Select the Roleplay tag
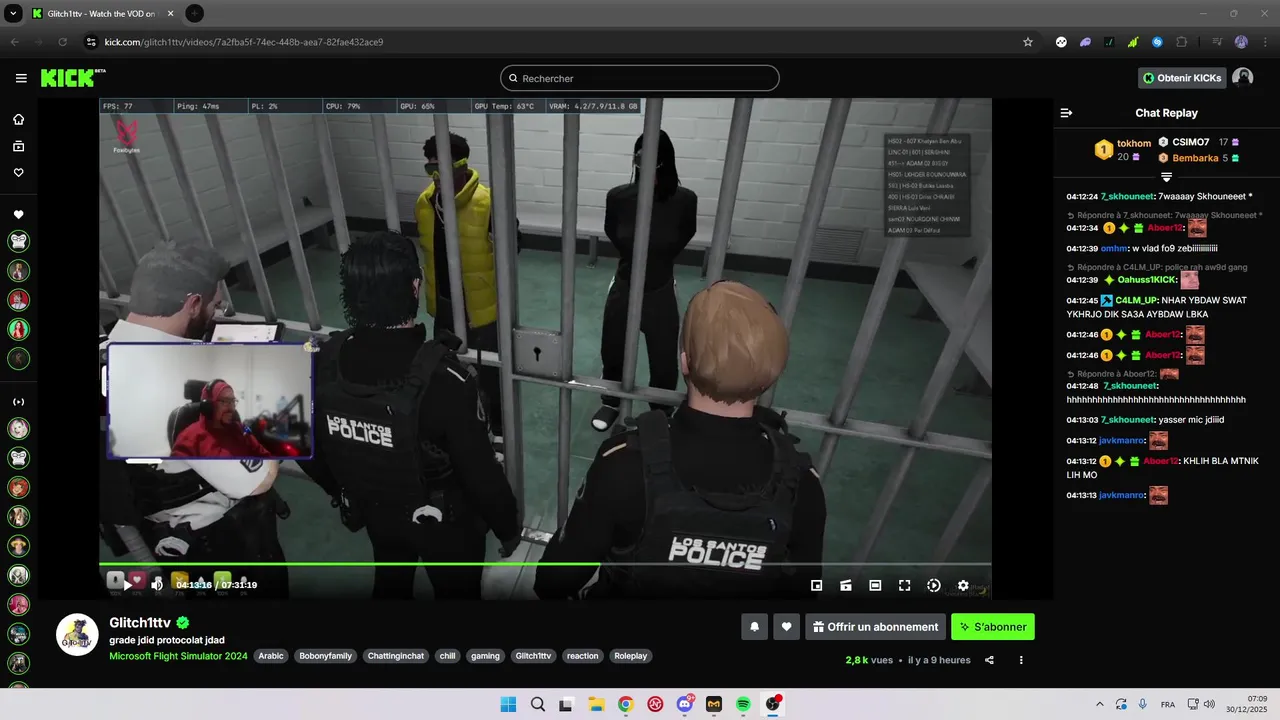 coord(630,656)
